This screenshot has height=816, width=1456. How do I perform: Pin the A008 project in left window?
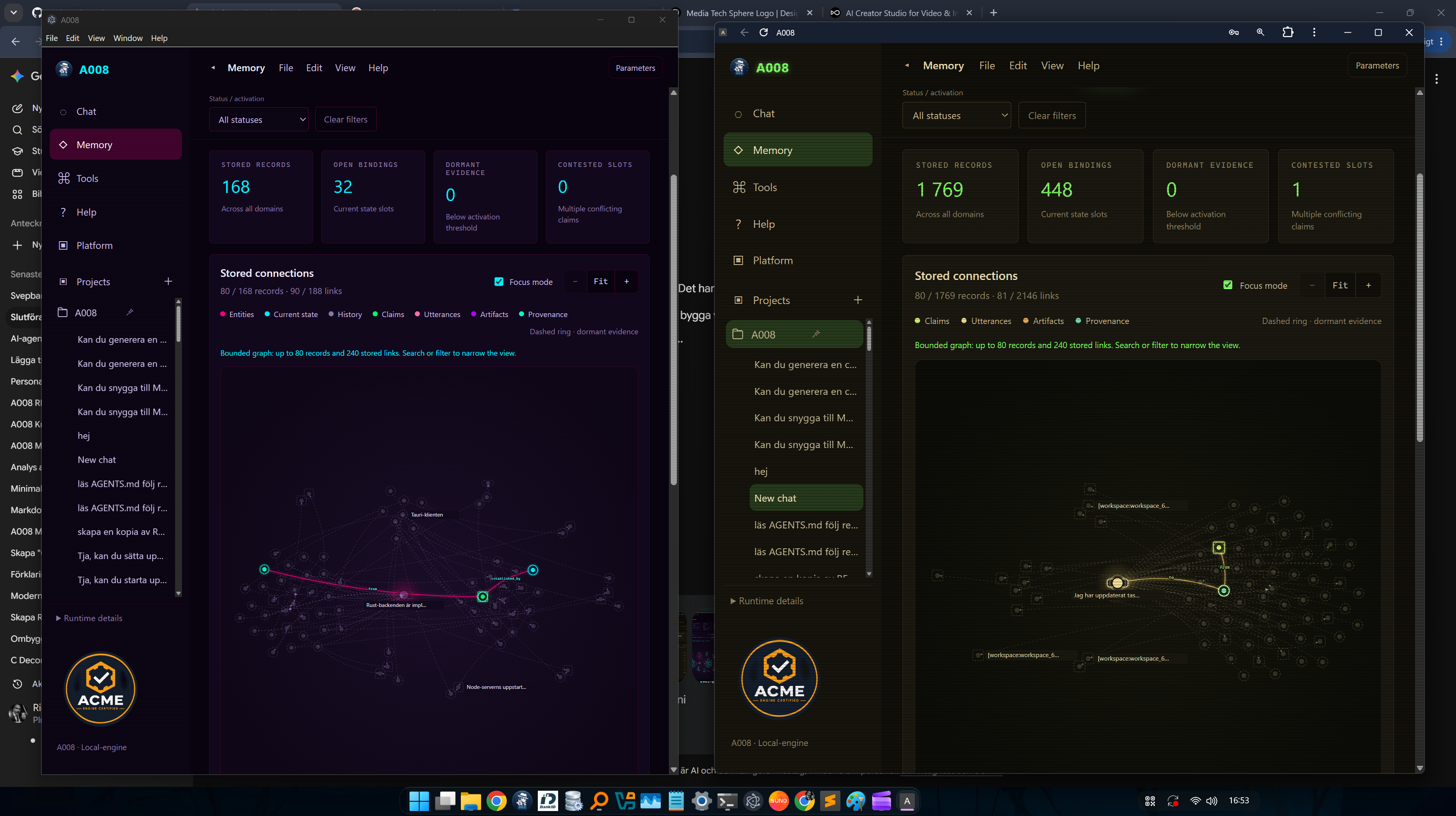point(129,312)
